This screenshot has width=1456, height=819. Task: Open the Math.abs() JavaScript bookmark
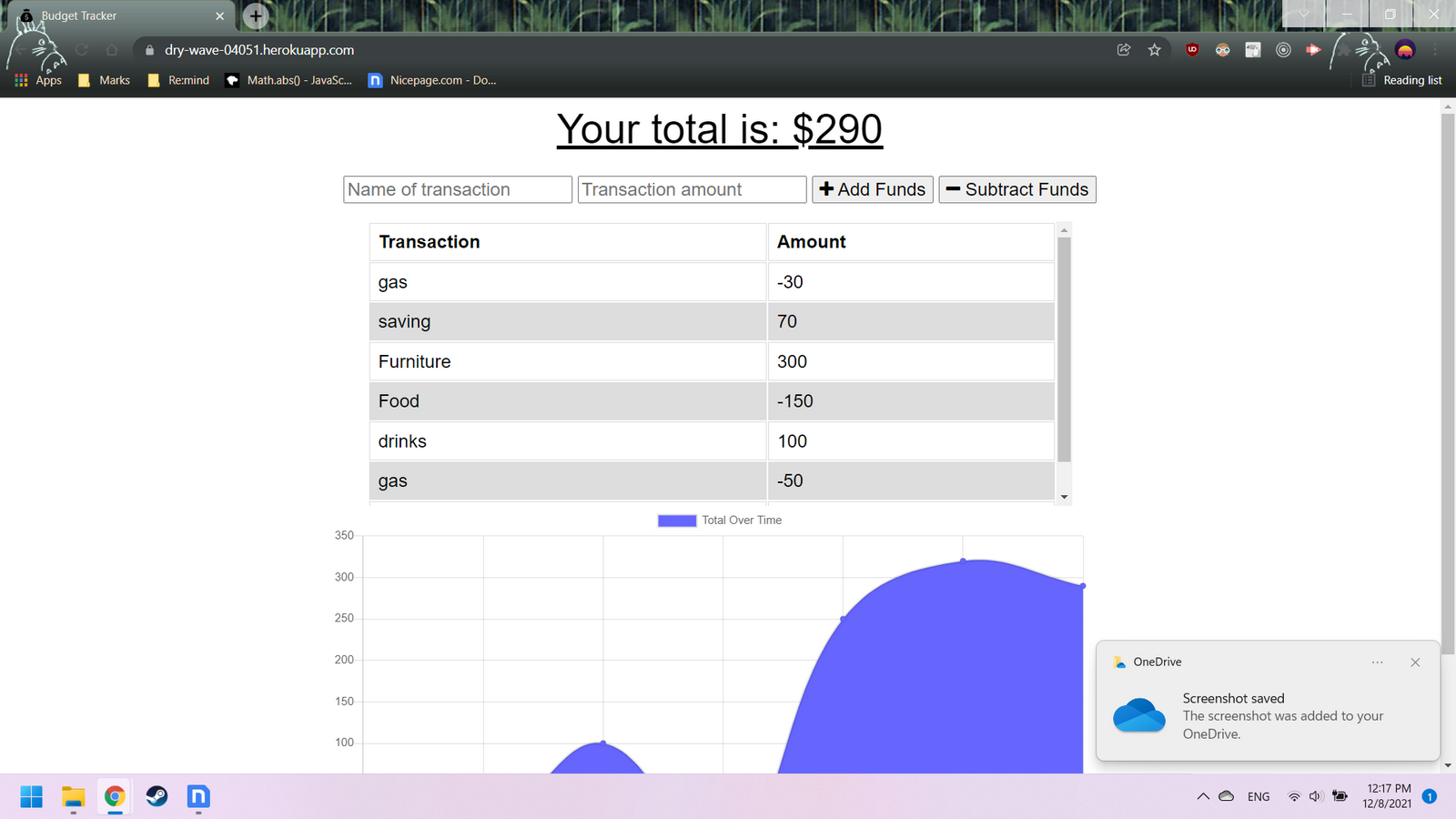tap(288, 80)
